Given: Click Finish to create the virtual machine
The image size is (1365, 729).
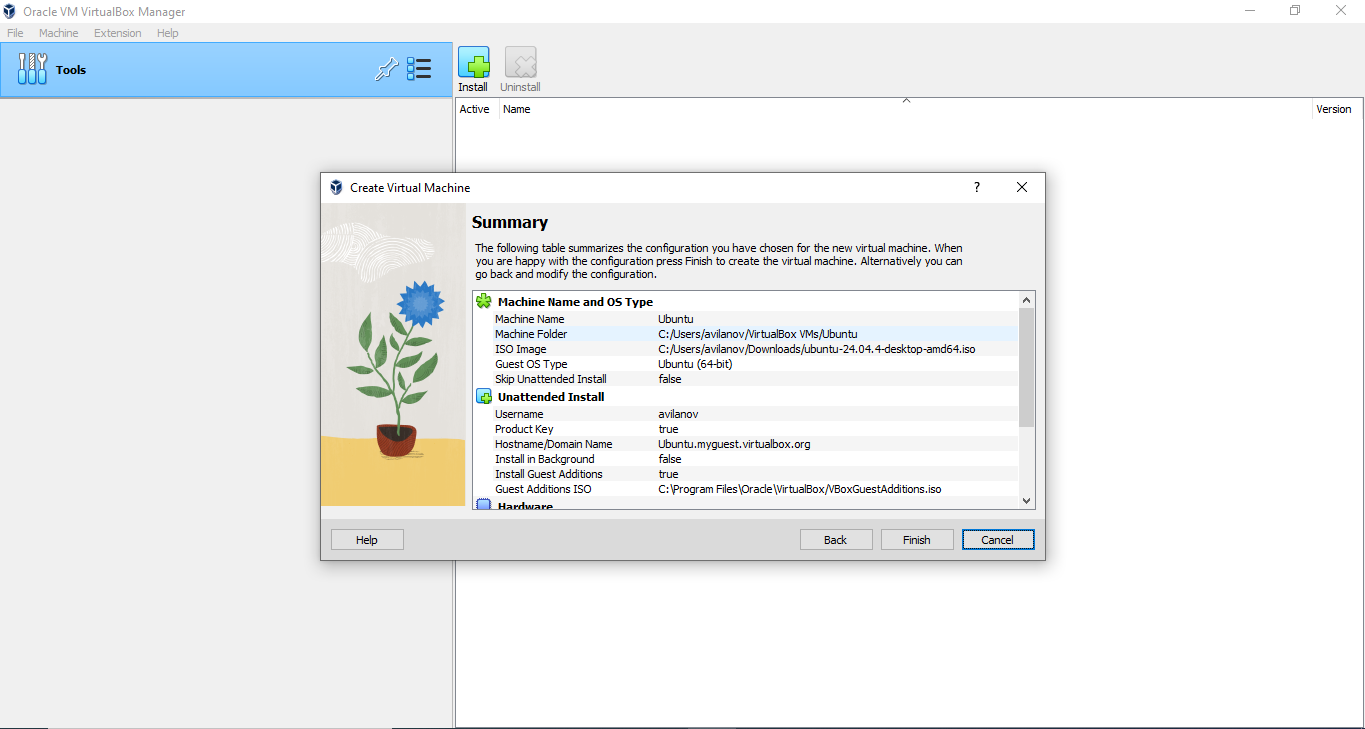Looking at the screenshot, I should click(917, 540).
